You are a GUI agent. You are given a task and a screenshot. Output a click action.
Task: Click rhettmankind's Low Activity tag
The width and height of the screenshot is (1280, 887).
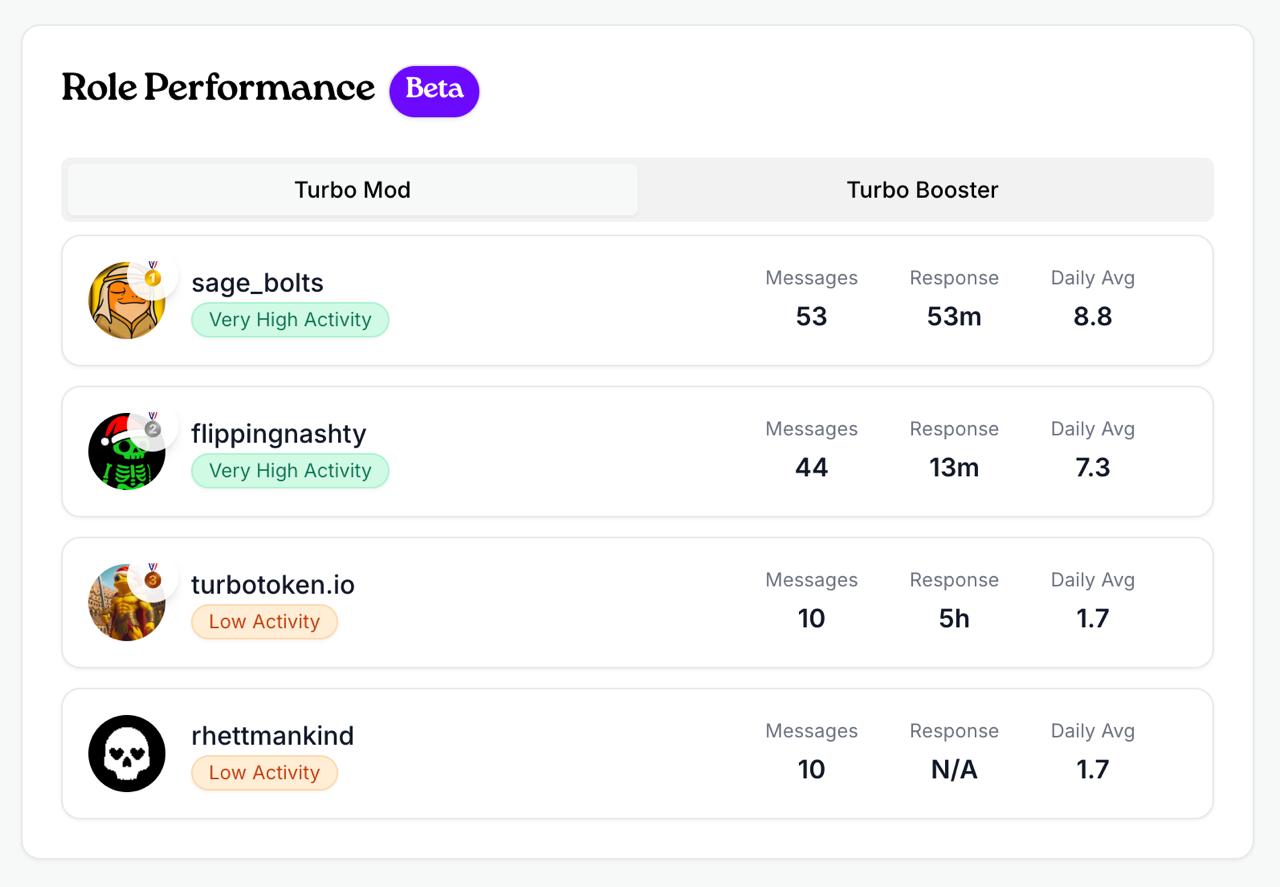pos(264,773)
